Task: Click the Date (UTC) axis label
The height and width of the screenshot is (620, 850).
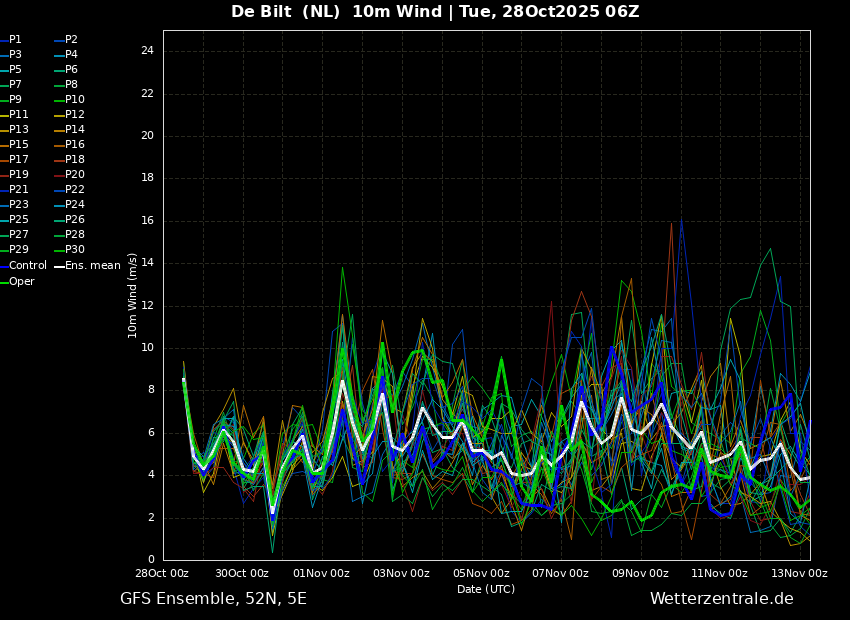Action: (x=486, y=589)
